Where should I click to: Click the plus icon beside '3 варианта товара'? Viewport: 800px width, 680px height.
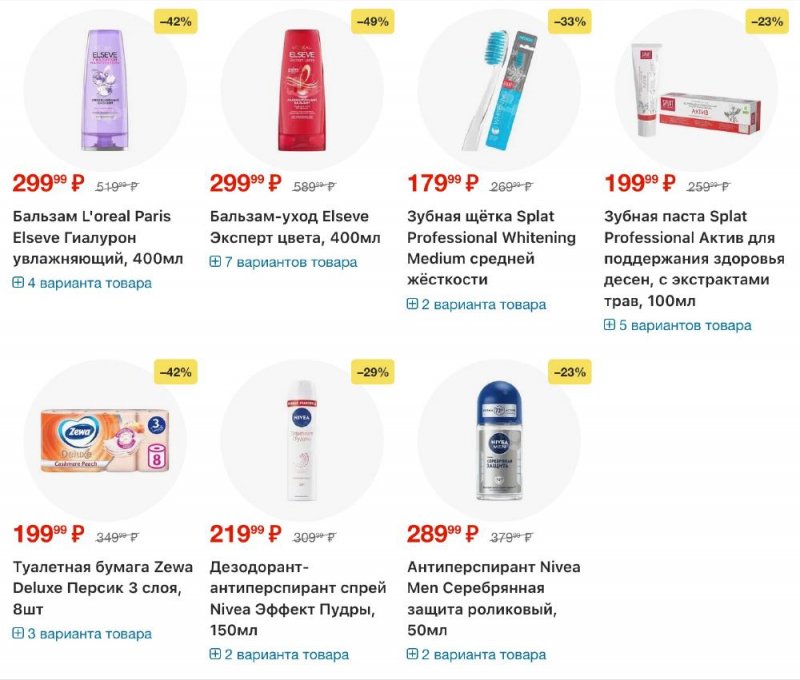[18, 633]
